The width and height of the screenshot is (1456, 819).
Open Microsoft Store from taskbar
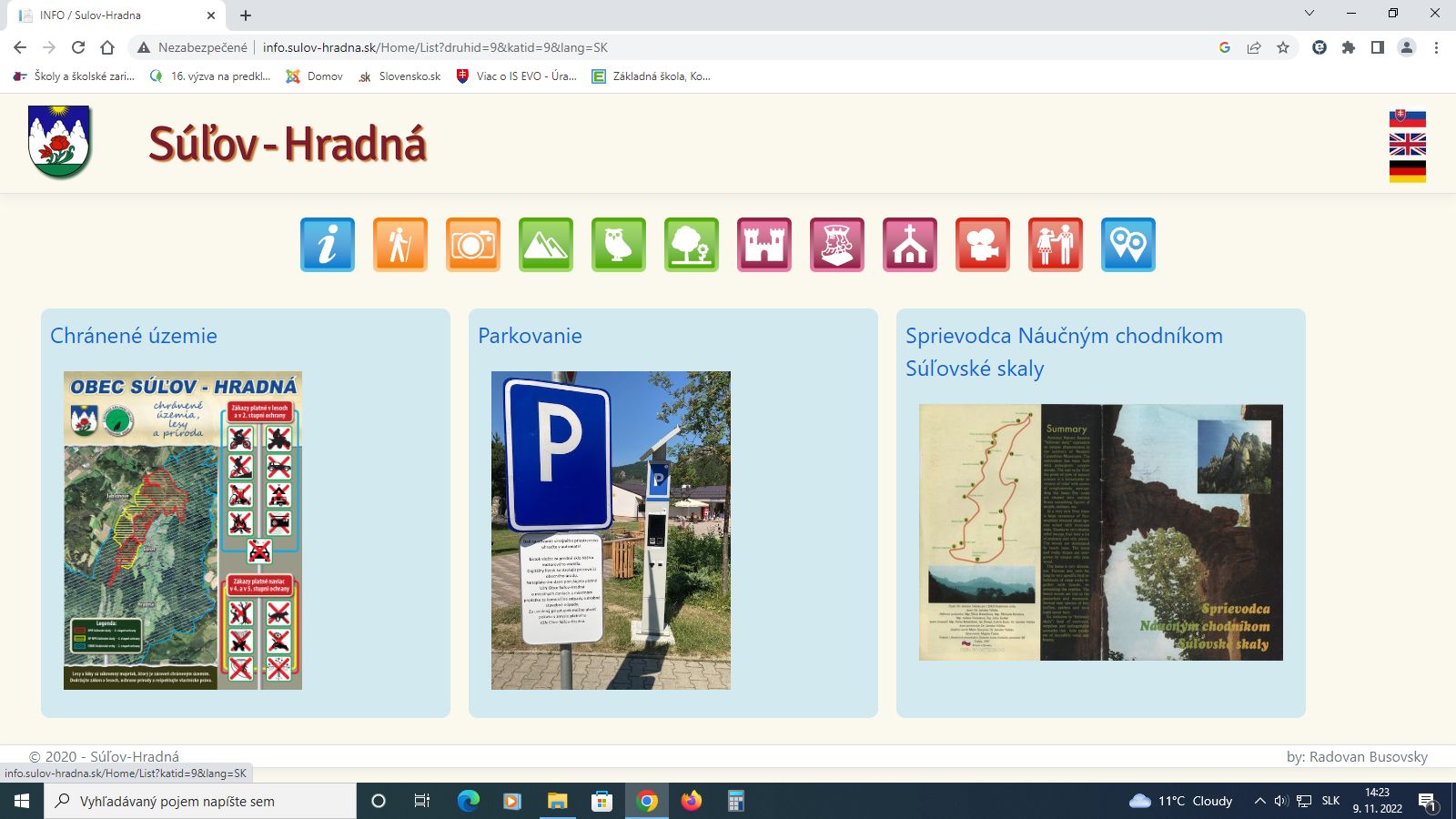pyautogui.click(x=602, y=801)
